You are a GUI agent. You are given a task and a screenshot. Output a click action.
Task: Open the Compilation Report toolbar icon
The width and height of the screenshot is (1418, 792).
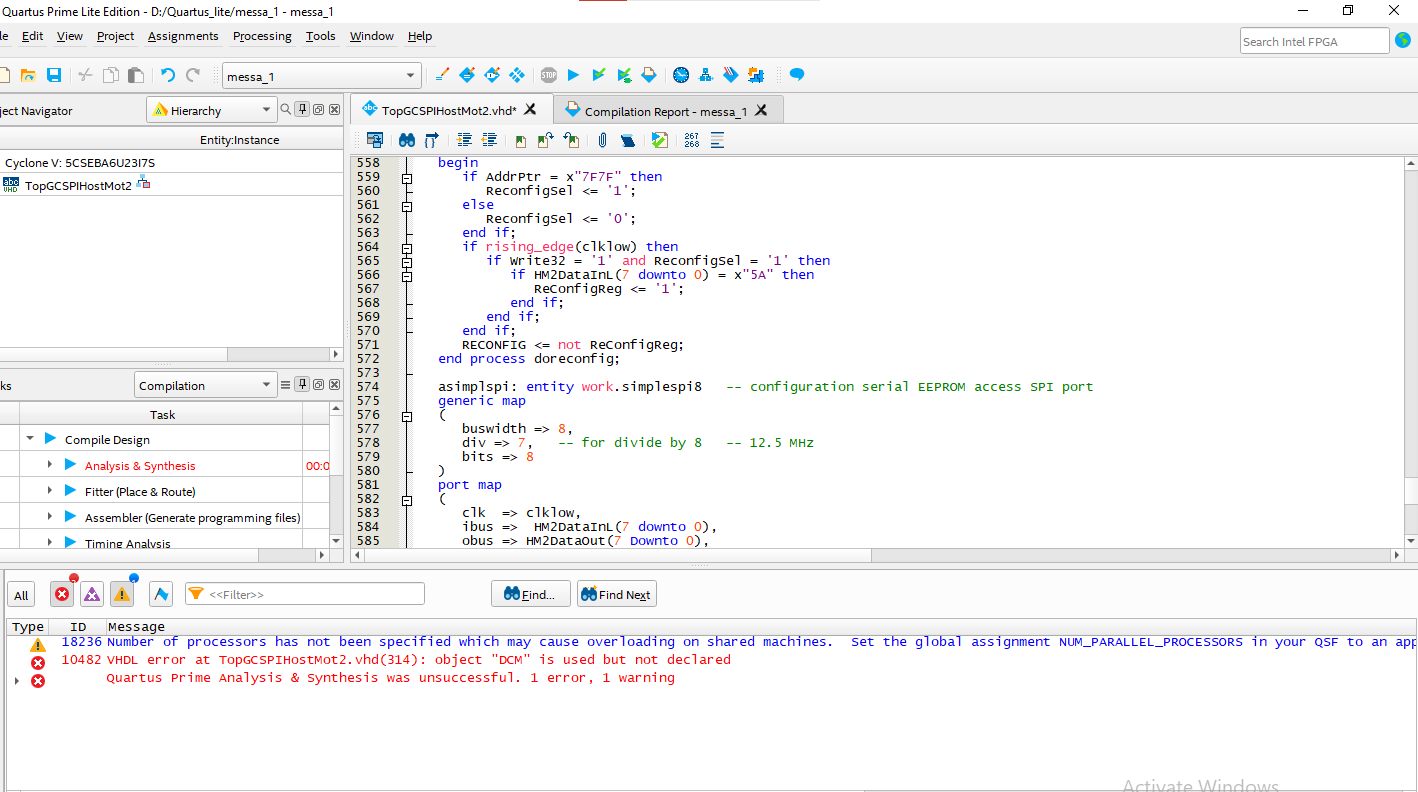(x=649, y=75)
